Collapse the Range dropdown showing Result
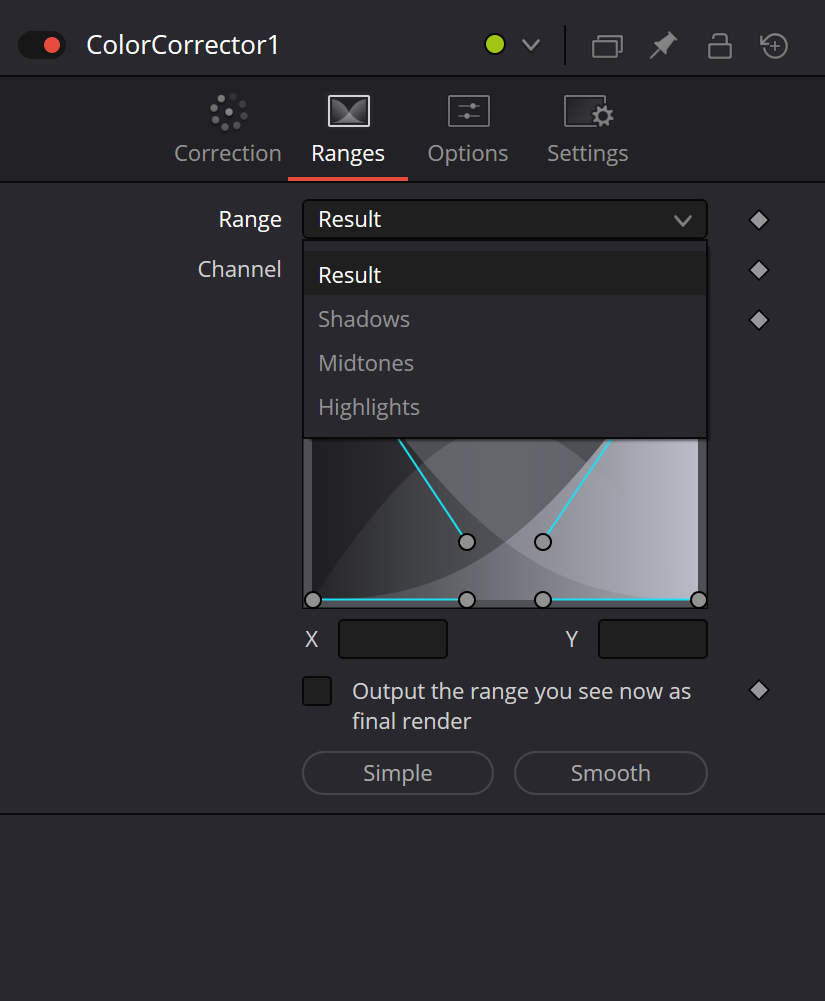 click(x=504, y=220)
